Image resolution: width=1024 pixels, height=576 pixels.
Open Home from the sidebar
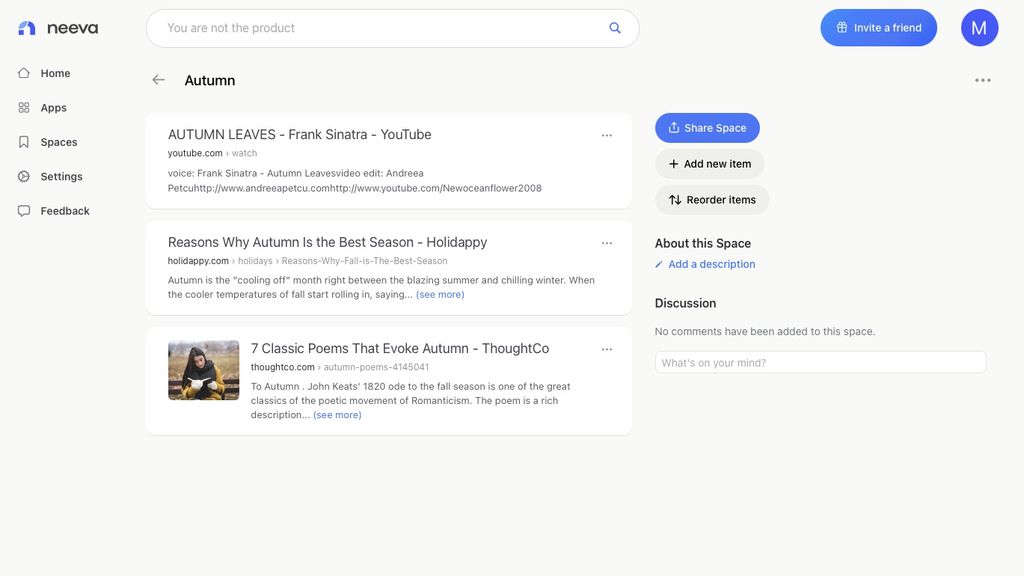55,73
